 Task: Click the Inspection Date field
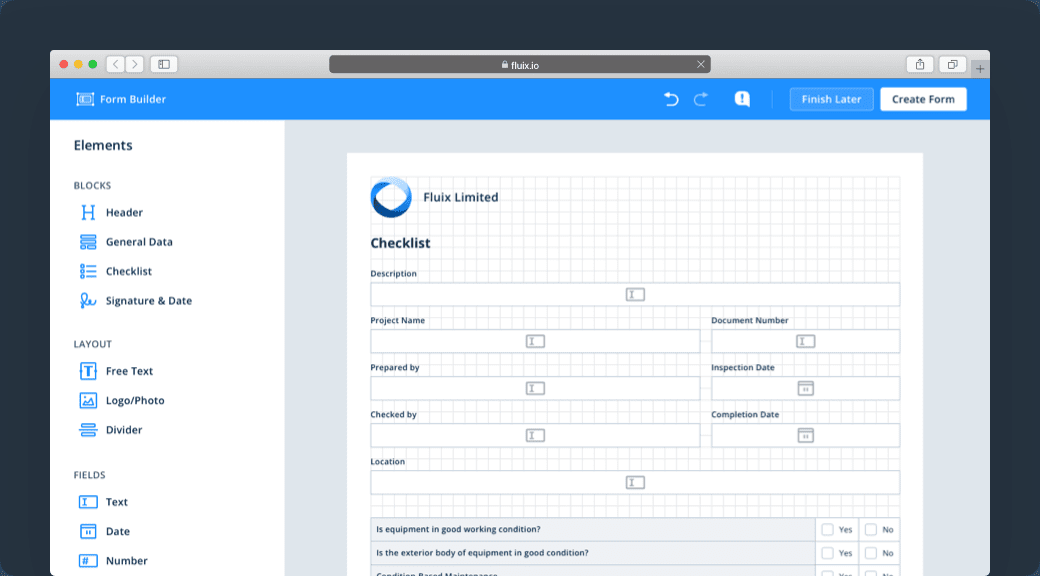click(x=805, y=388)
